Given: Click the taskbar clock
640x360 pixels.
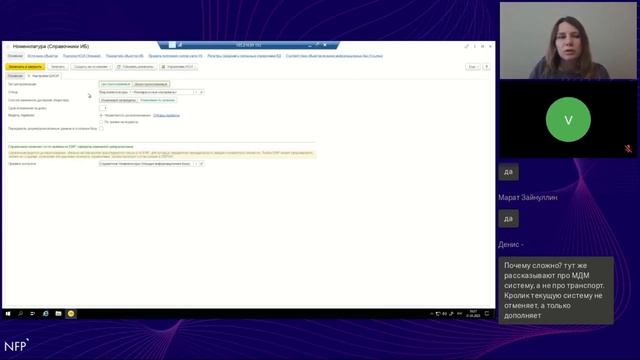Looking at the screenshot, I should coord(473,313).
